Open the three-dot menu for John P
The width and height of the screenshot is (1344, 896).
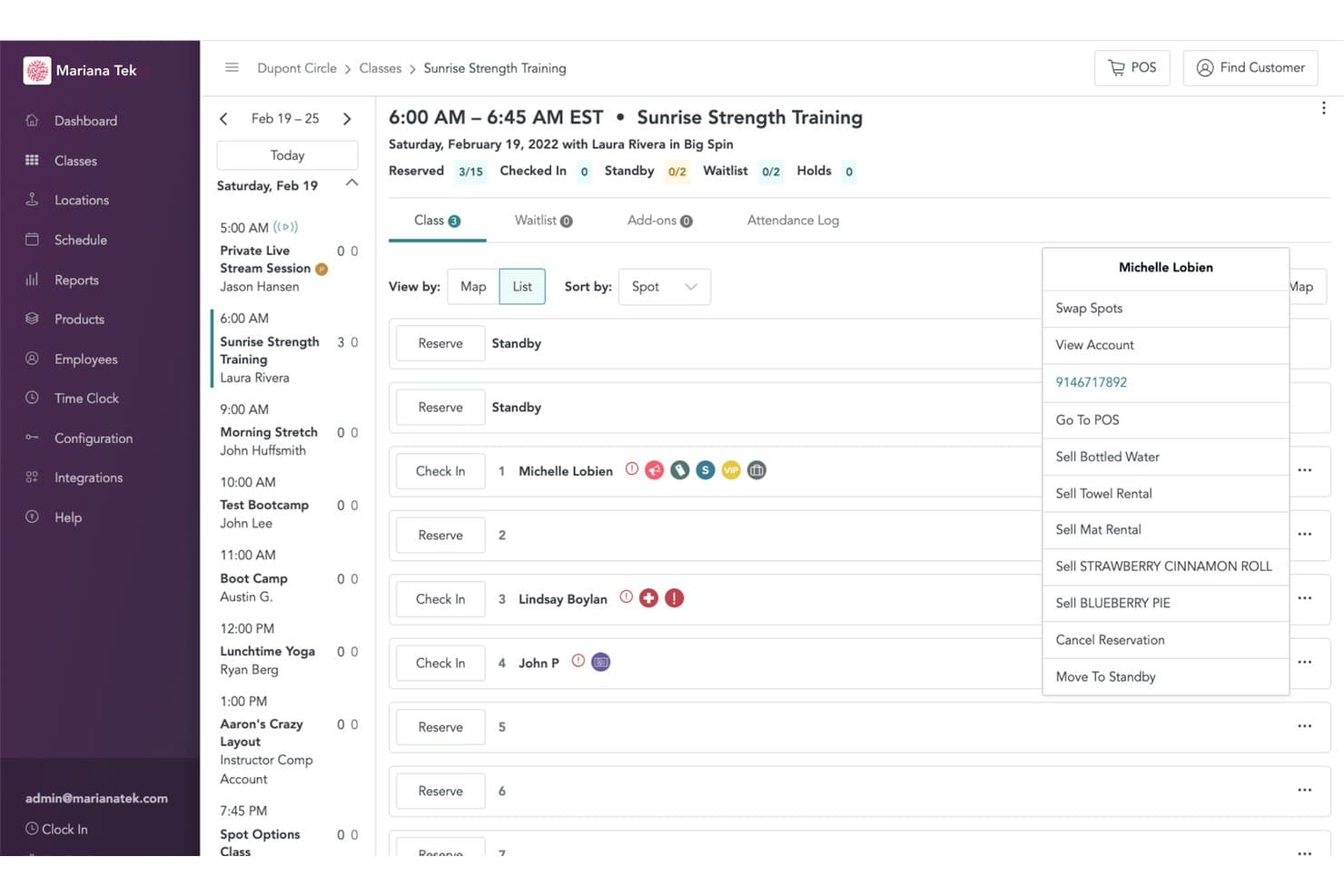click(1305, 662)
